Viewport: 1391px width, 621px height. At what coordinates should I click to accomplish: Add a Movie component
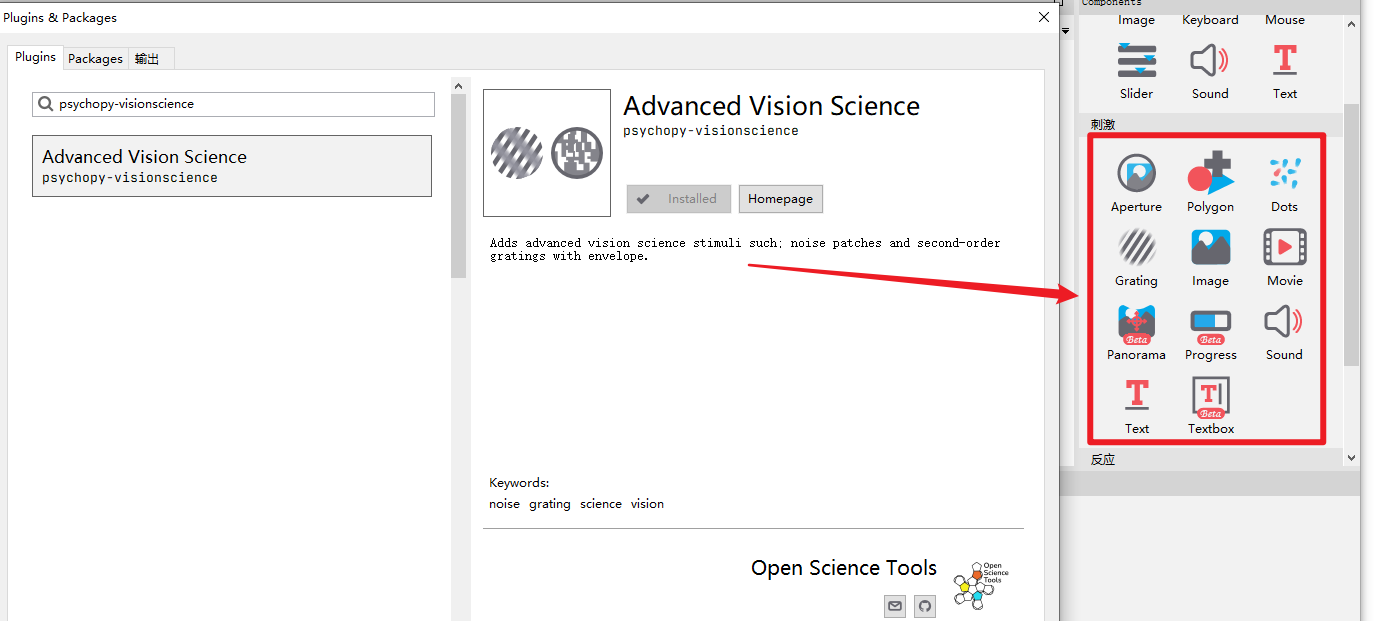1284,247
